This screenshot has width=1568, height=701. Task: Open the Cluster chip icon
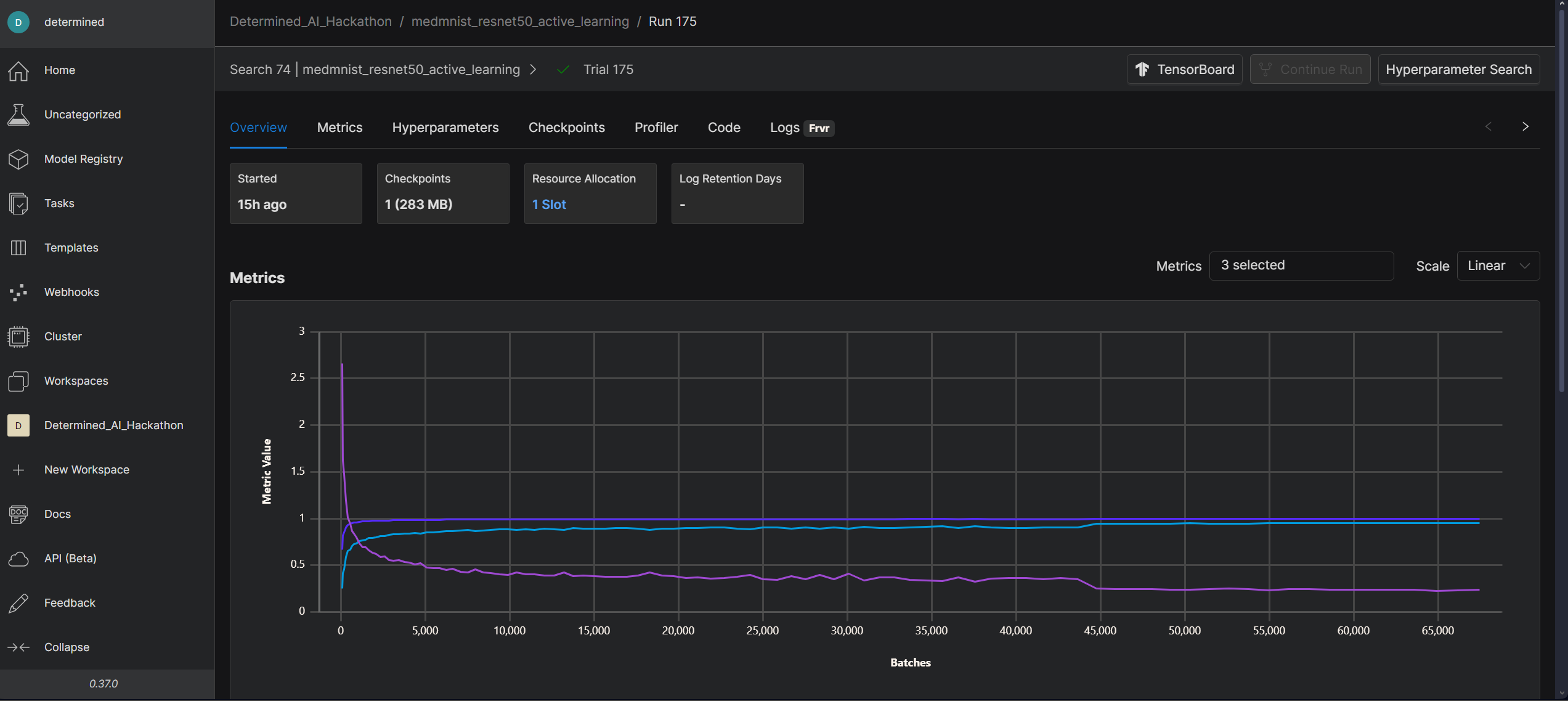click(18, 337)
